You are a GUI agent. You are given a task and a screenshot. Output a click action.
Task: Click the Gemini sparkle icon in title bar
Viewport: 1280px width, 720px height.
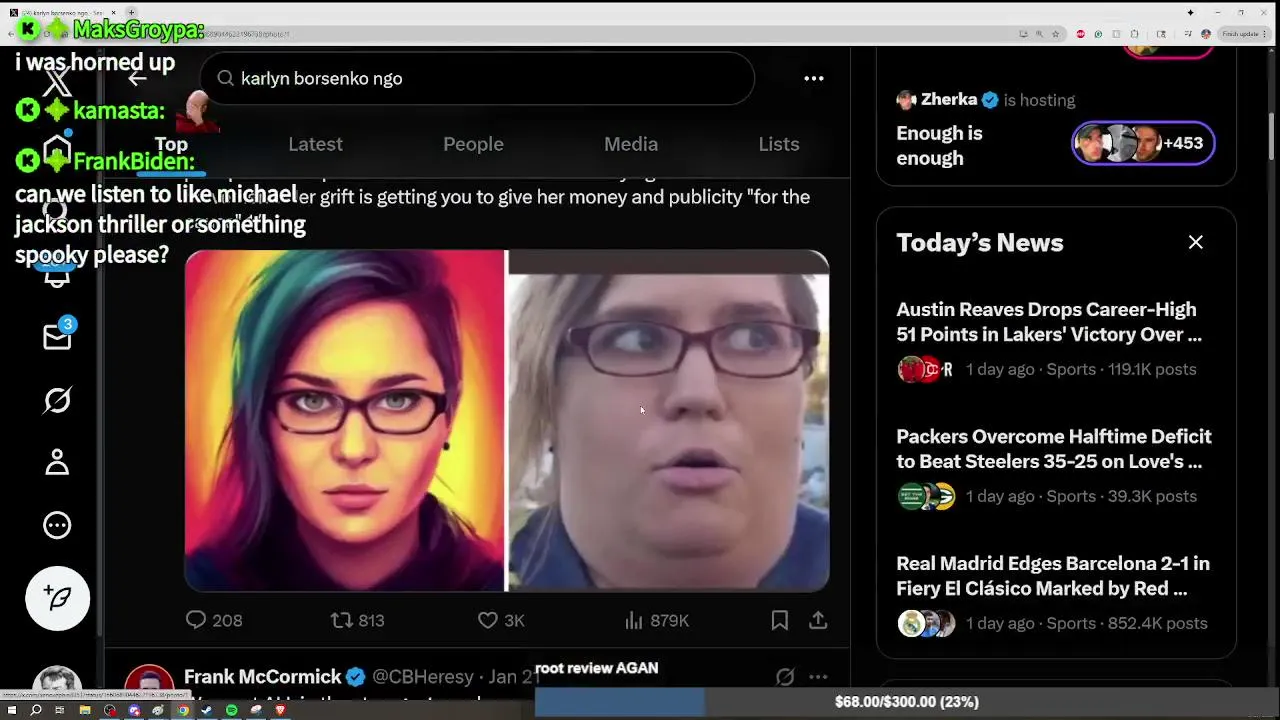pos(1190,12)
